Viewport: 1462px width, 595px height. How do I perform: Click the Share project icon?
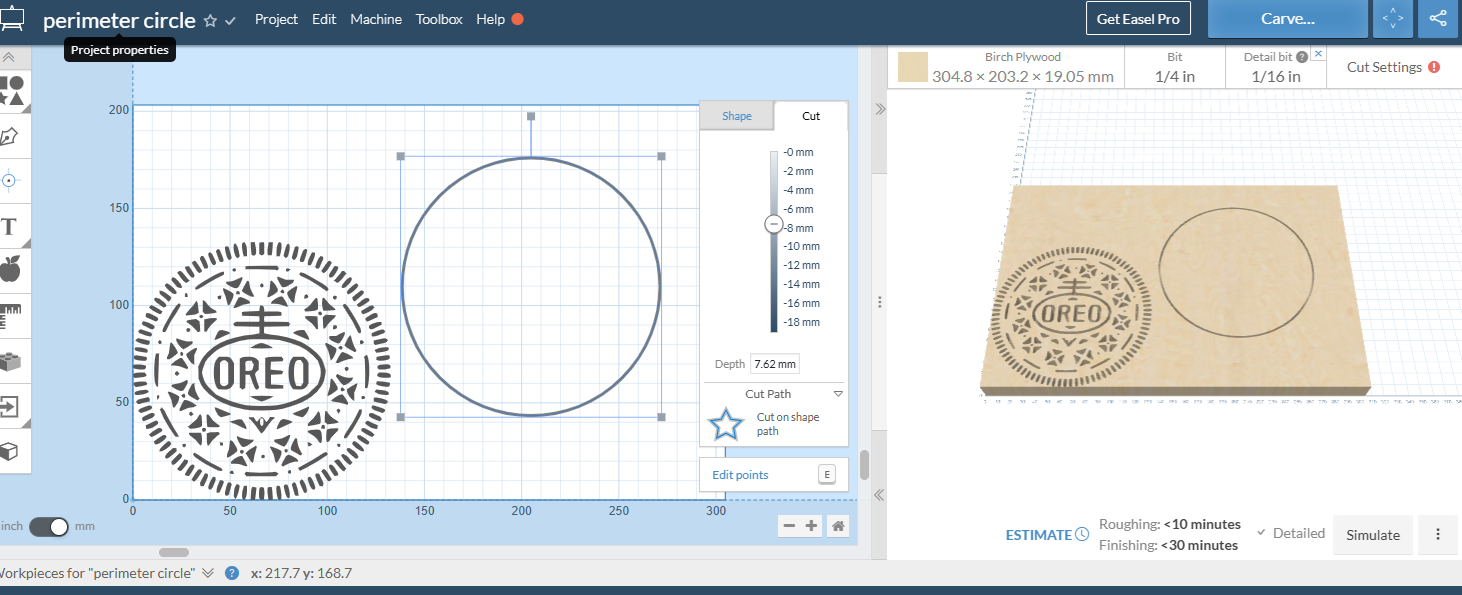(1438, 18)
